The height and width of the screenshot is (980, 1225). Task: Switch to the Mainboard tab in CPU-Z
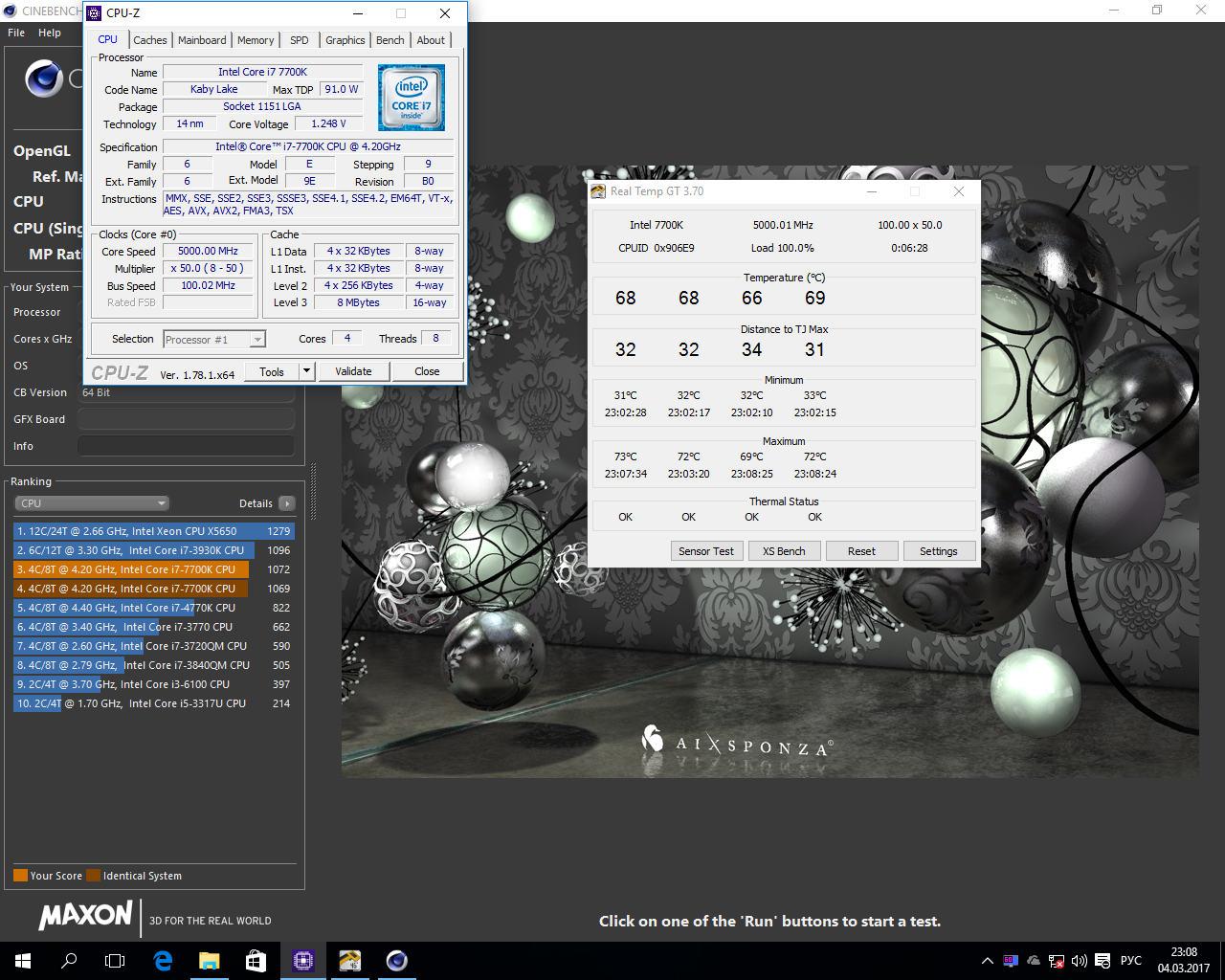[202, 40]
